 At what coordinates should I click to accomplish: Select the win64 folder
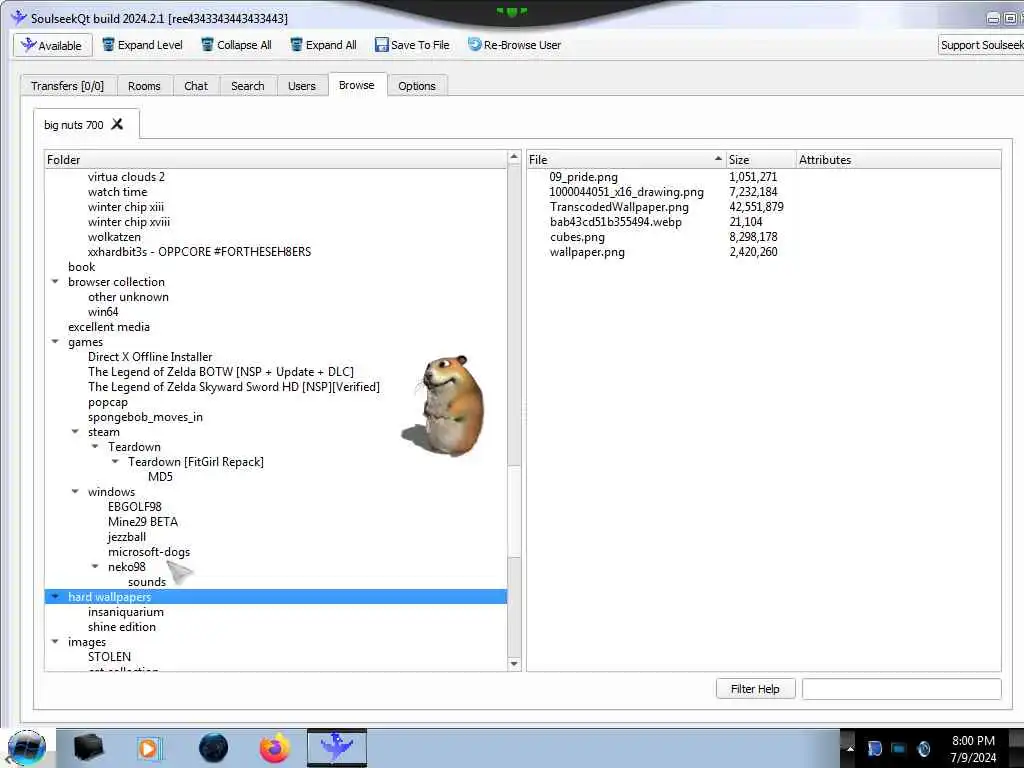coord(103,312)
